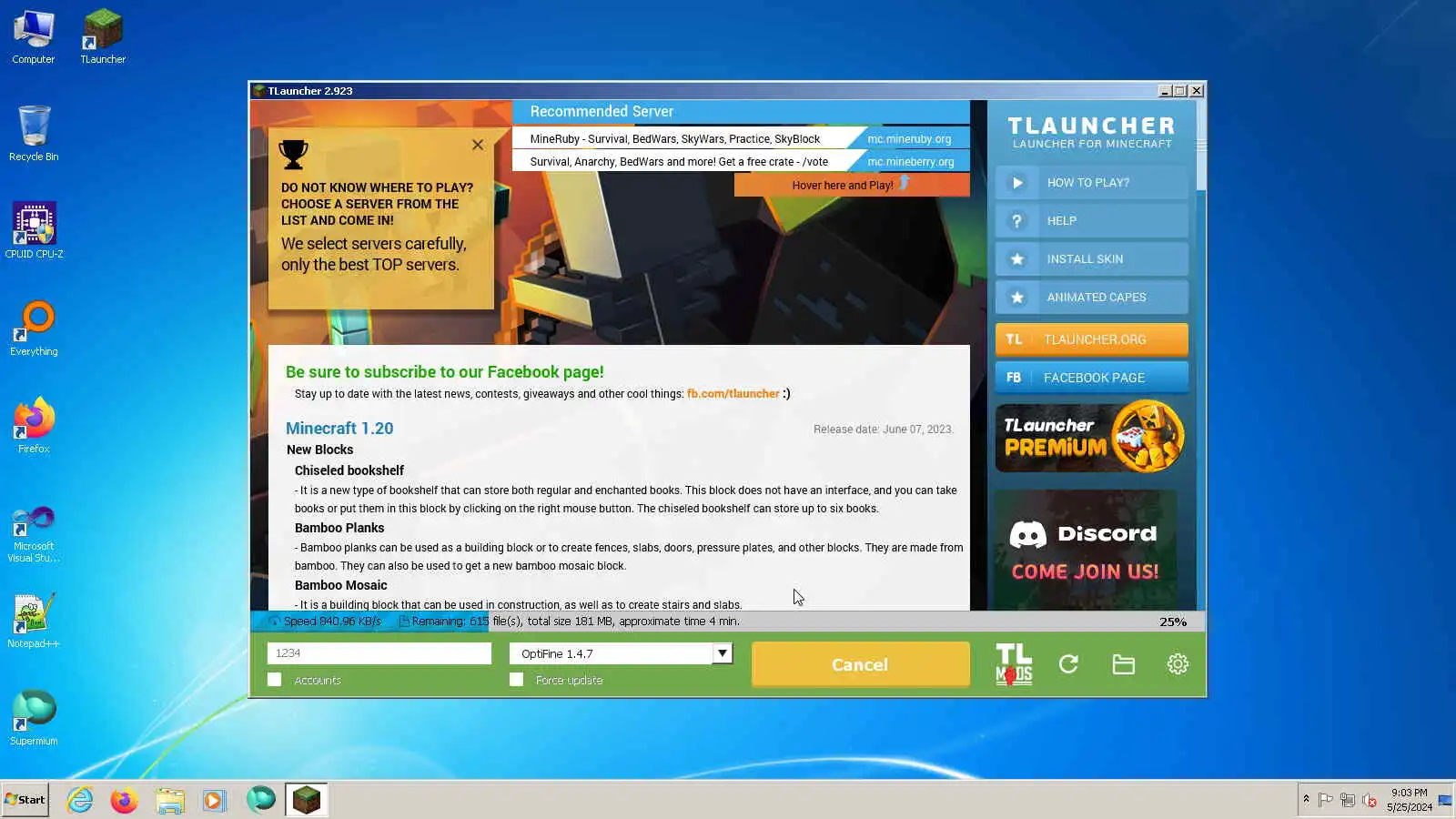Click the network tray icon

[1348, 800]
